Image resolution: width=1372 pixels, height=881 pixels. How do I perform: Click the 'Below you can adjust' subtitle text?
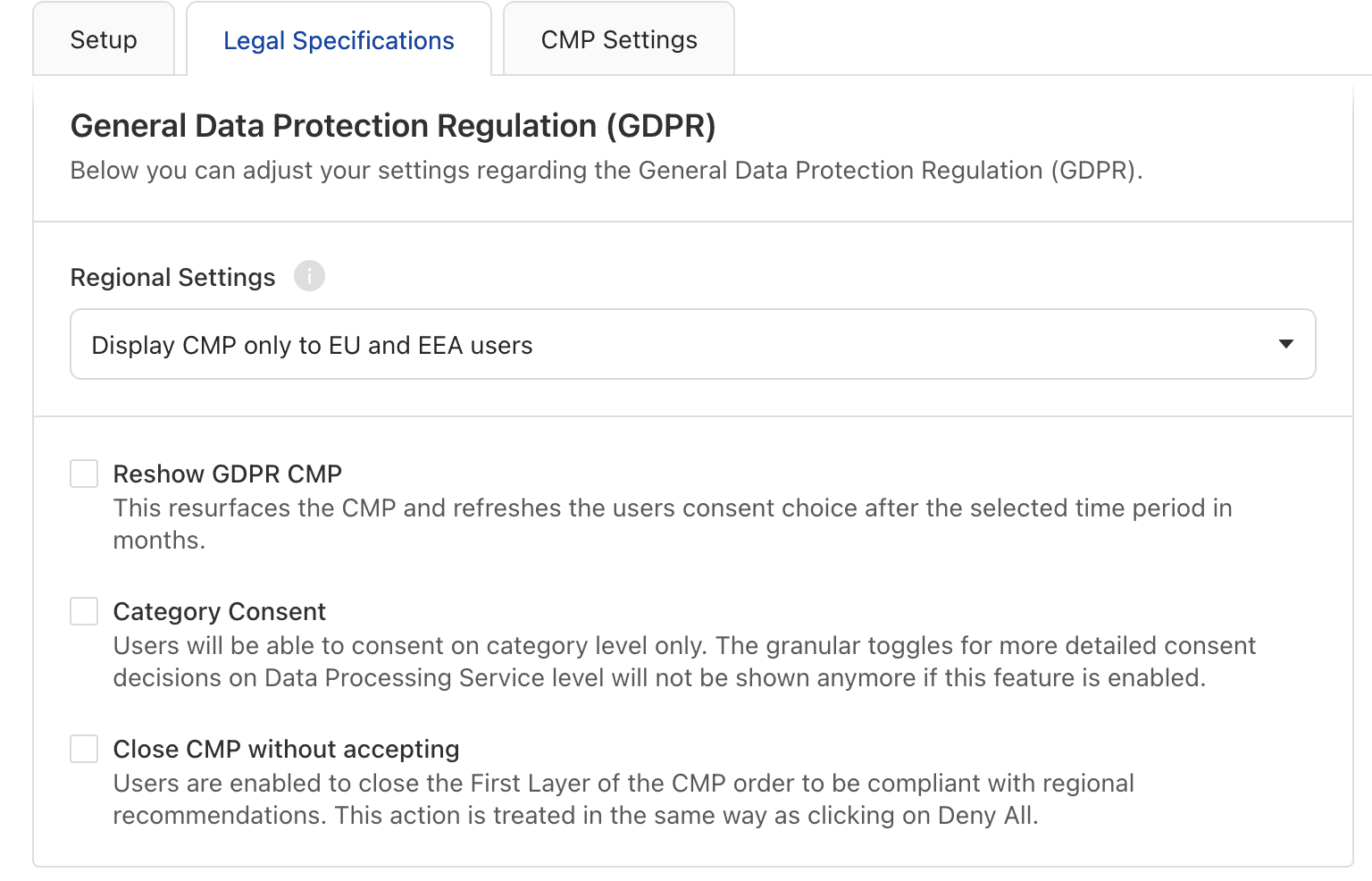click(x=607, y=170)
